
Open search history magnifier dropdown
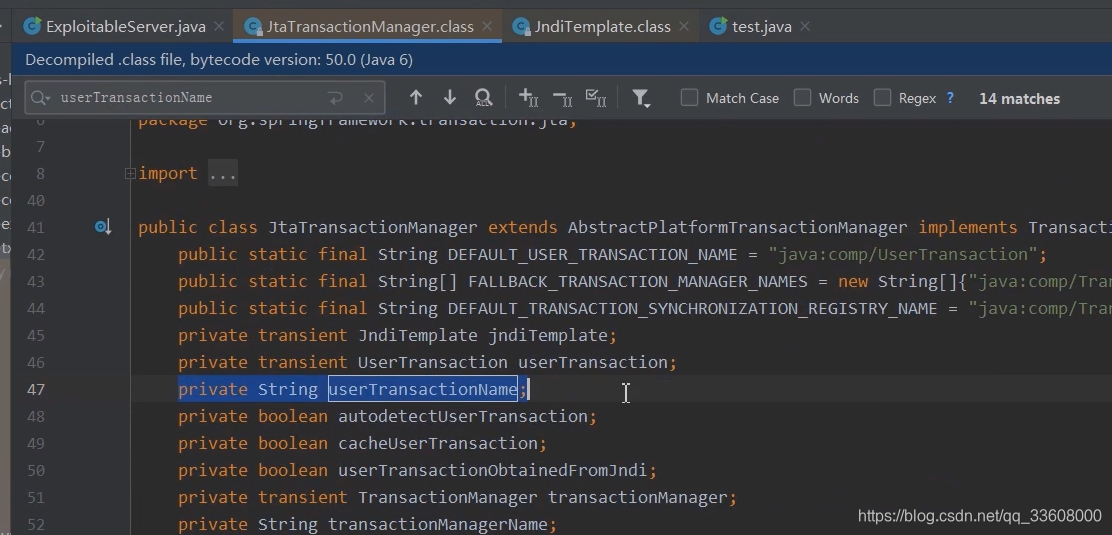[40, 98]
